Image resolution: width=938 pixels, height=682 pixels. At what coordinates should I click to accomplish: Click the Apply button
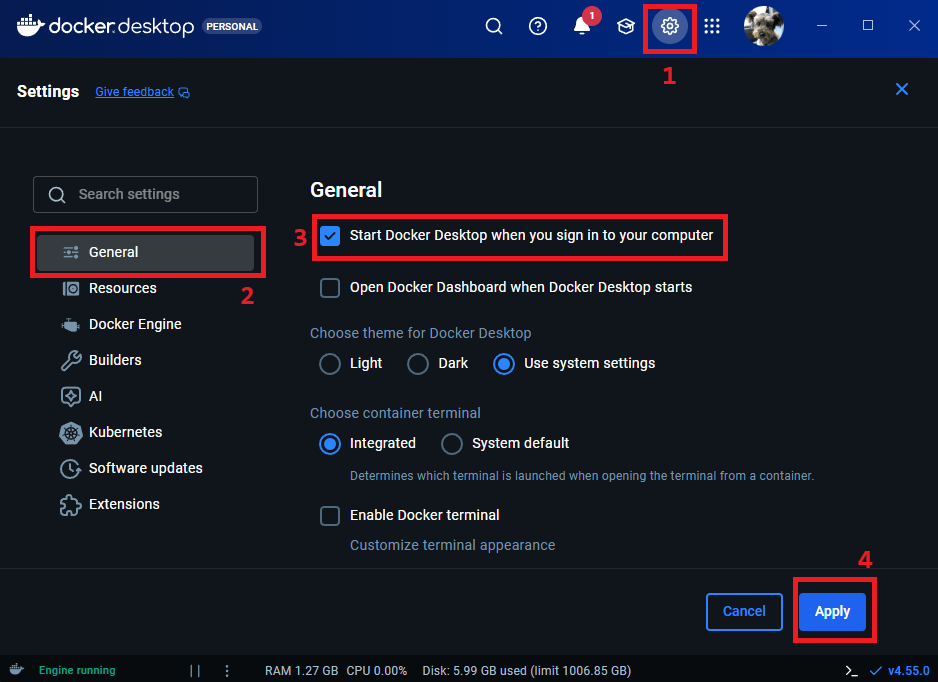point(832,611)
